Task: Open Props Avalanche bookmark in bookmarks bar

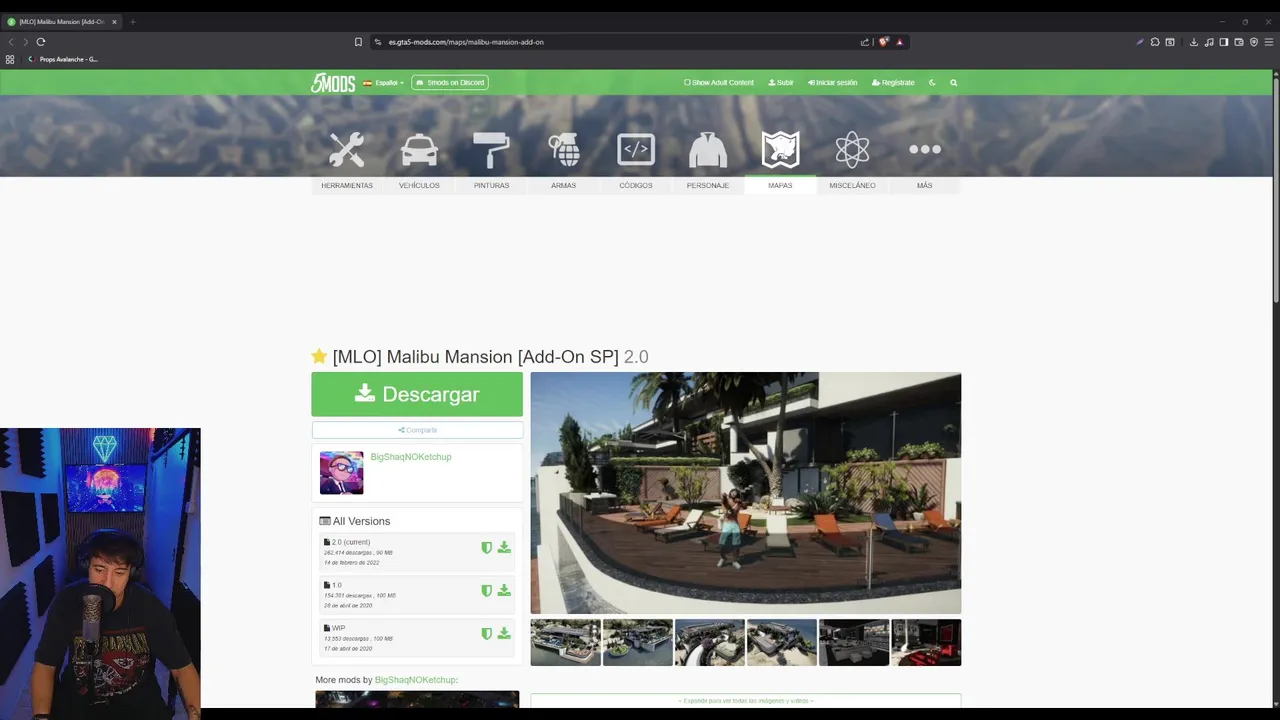Action: [63, 59]
